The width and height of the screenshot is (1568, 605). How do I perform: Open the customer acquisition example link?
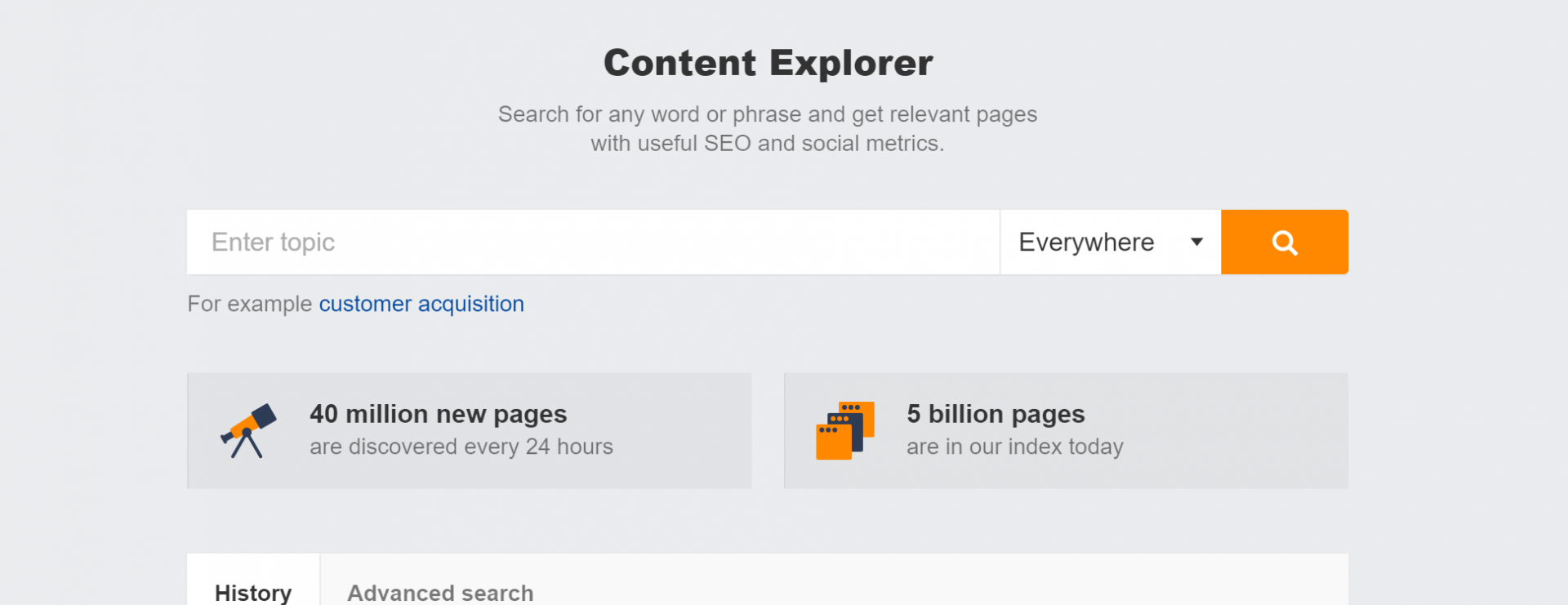coord(421,304)
